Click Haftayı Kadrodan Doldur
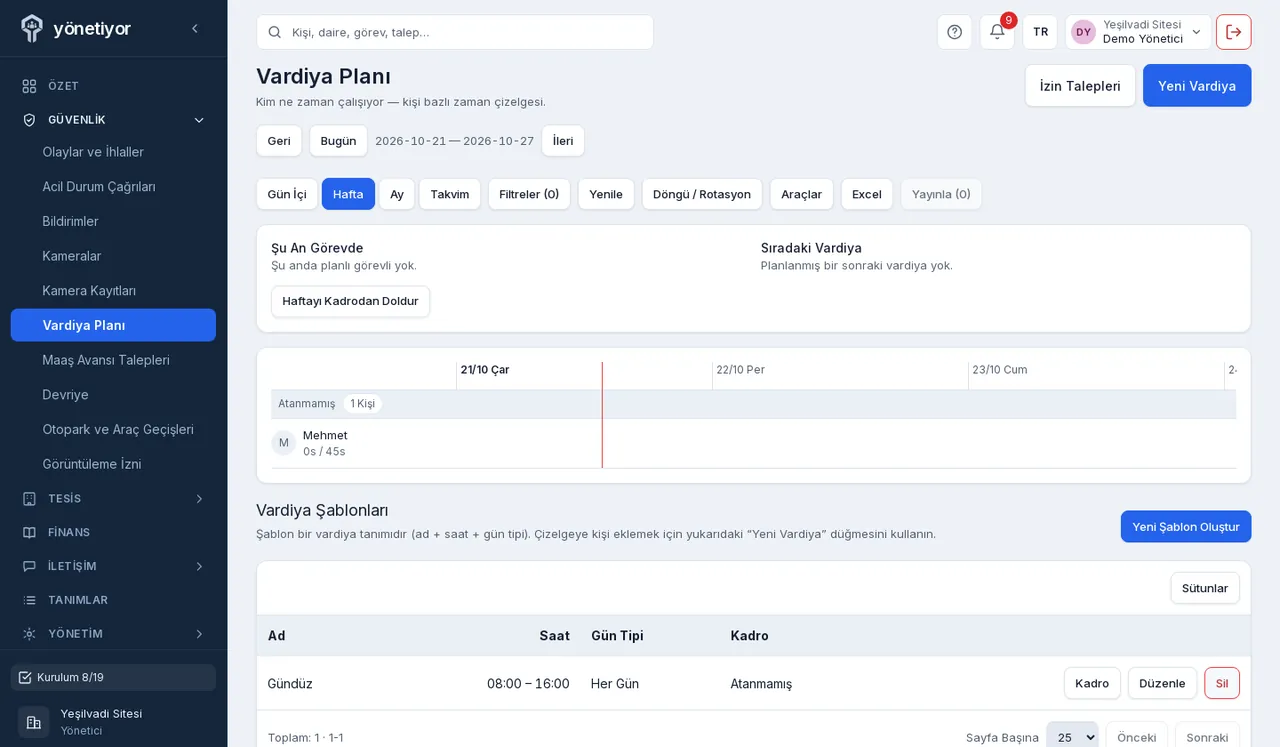Screen dimensions: 1280x747 click(x=350, y=301)
